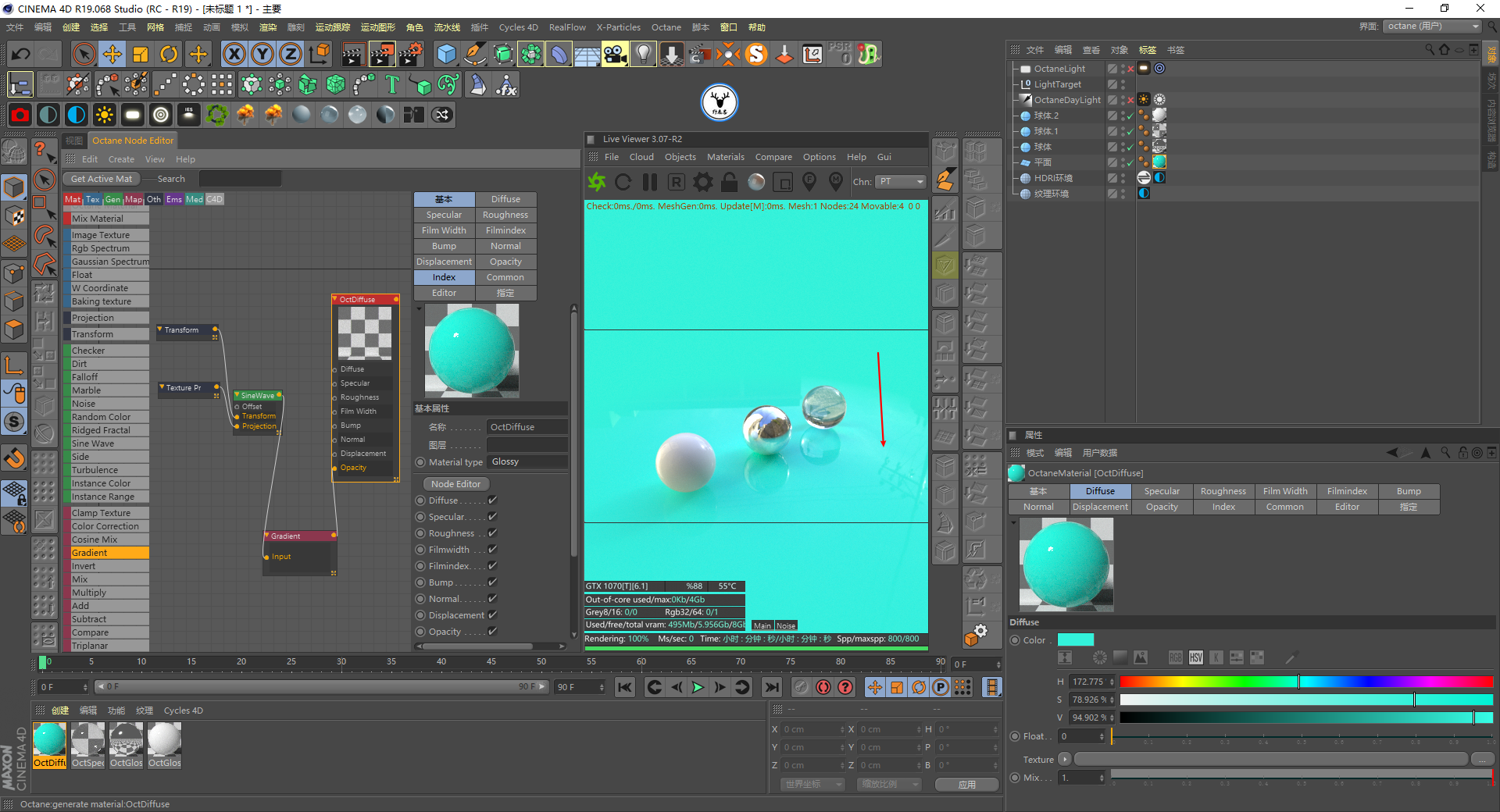Toggle Y axis lock icon
Image resolution: width=1500 pixels, height=812 pixels.
[262, 54]
